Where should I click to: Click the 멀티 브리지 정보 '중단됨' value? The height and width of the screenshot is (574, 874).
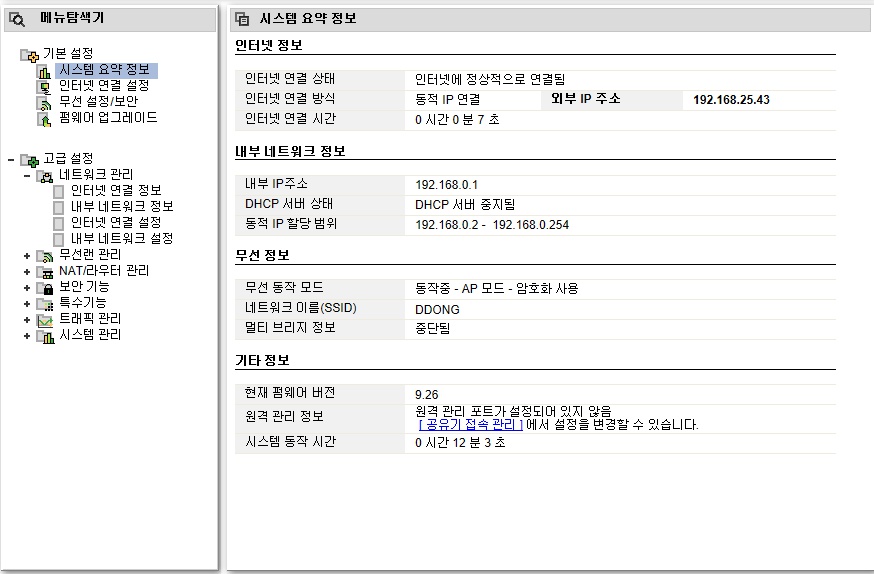[x=433, y=328]
